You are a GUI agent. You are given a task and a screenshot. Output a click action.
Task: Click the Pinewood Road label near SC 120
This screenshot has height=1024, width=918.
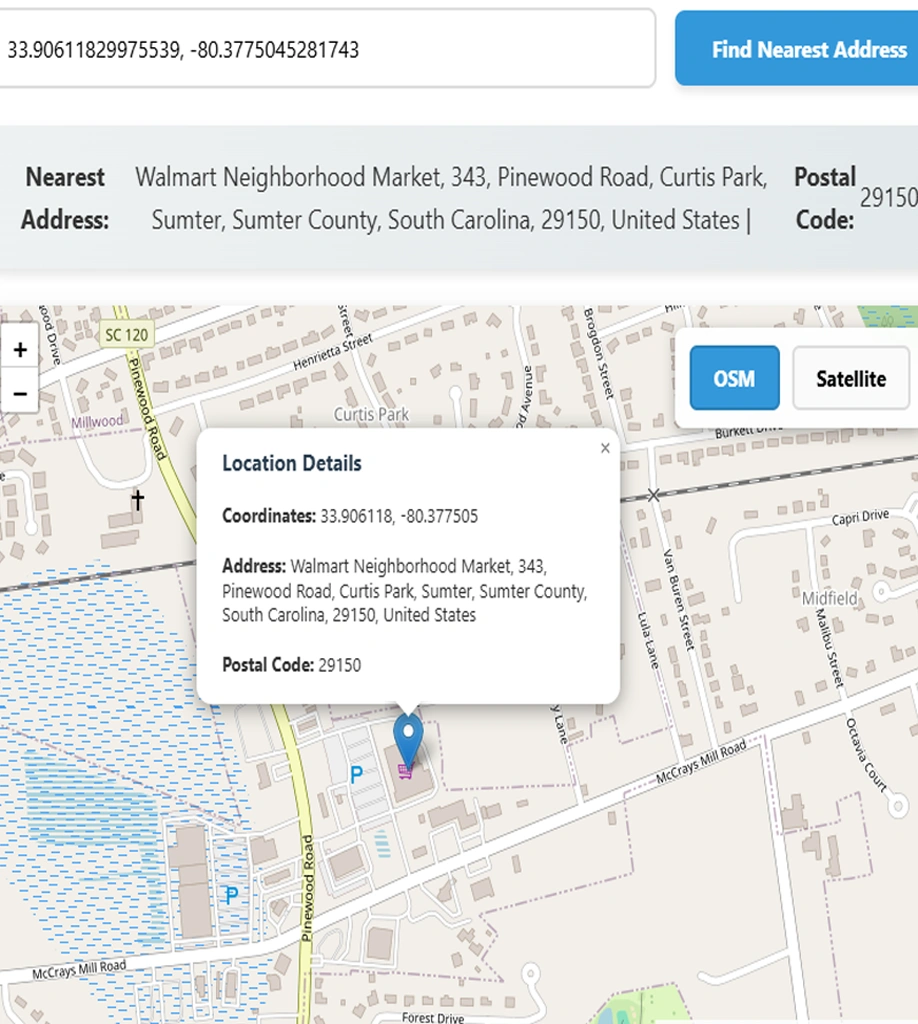point(147,409)
